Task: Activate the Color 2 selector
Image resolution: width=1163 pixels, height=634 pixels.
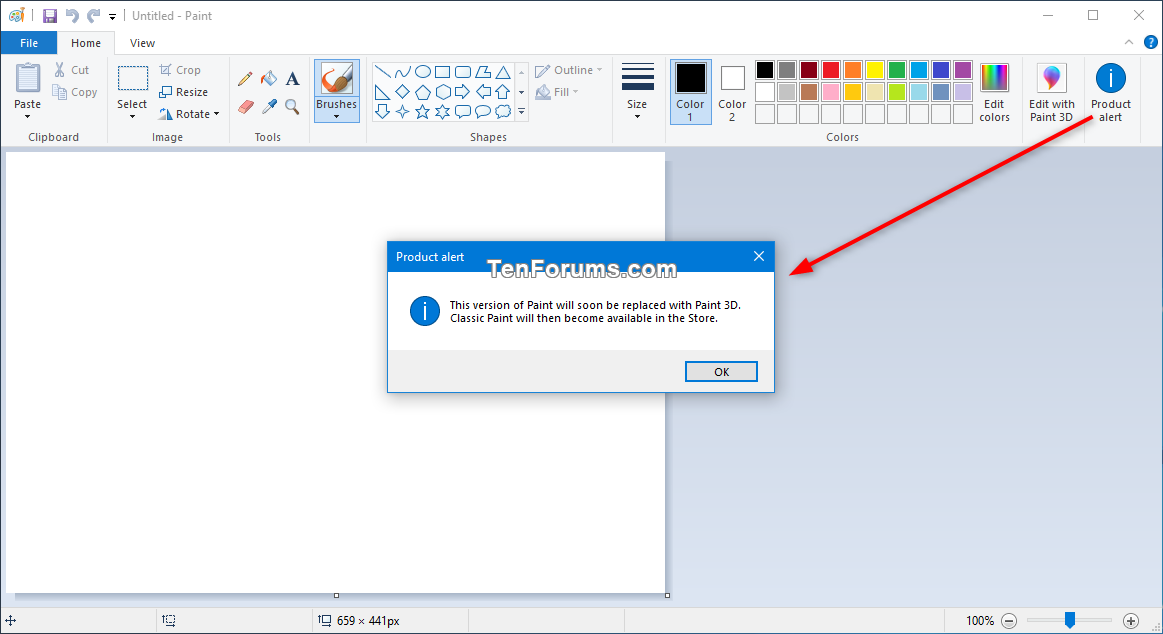Action: 732,92
